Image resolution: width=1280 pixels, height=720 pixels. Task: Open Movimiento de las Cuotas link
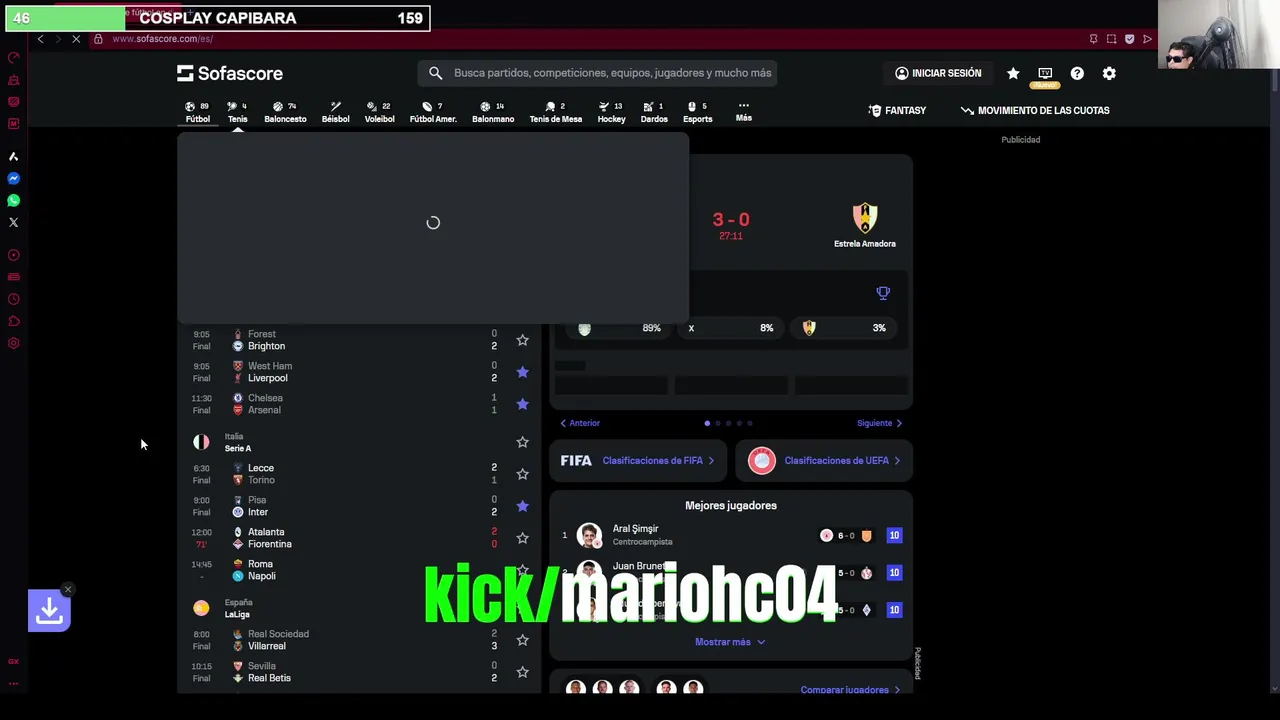pos(1035,110)
